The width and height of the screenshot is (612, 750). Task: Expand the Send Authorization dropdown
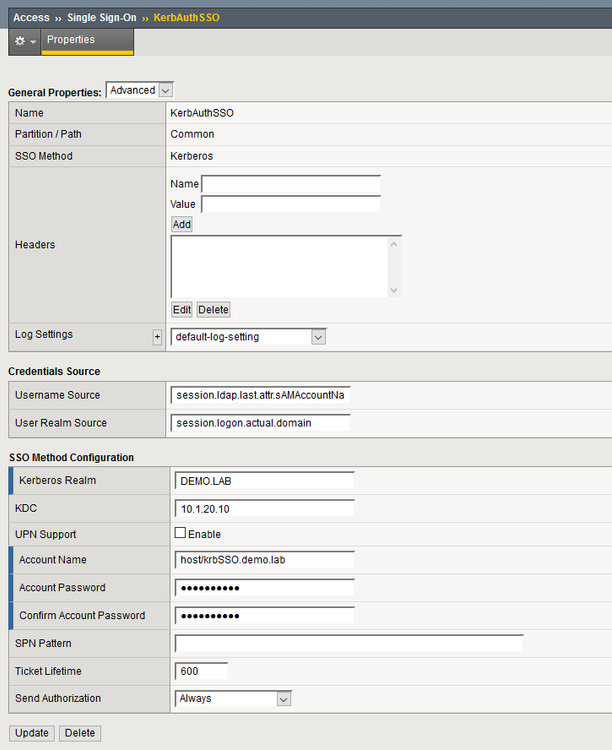point(232,699)
